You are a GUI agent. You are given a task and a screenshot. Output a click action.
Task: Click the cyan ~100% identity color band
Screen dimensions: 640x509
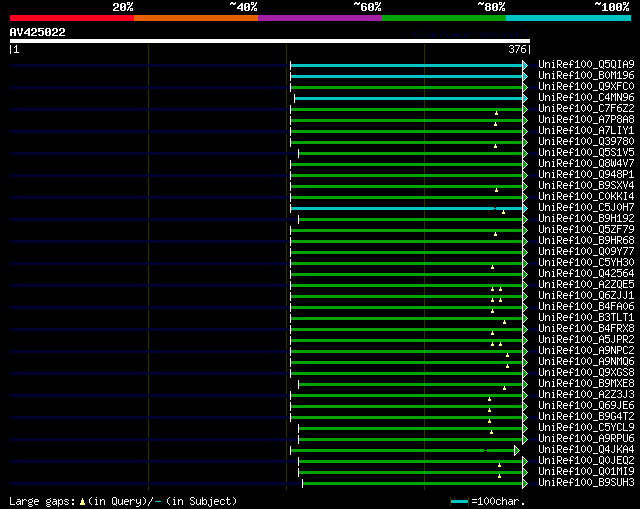tap(569, 18)
